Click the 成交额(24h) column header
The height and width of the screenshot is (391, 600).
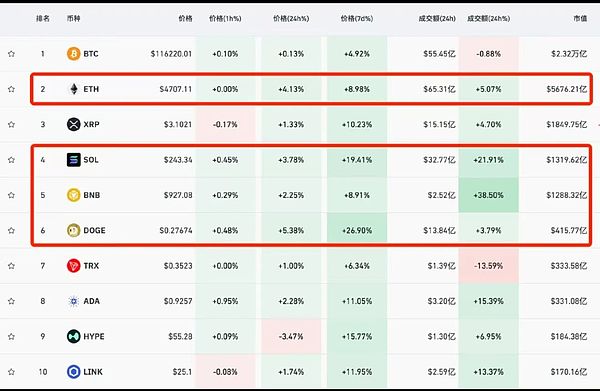pyautogui.click(x=437, y=18)
